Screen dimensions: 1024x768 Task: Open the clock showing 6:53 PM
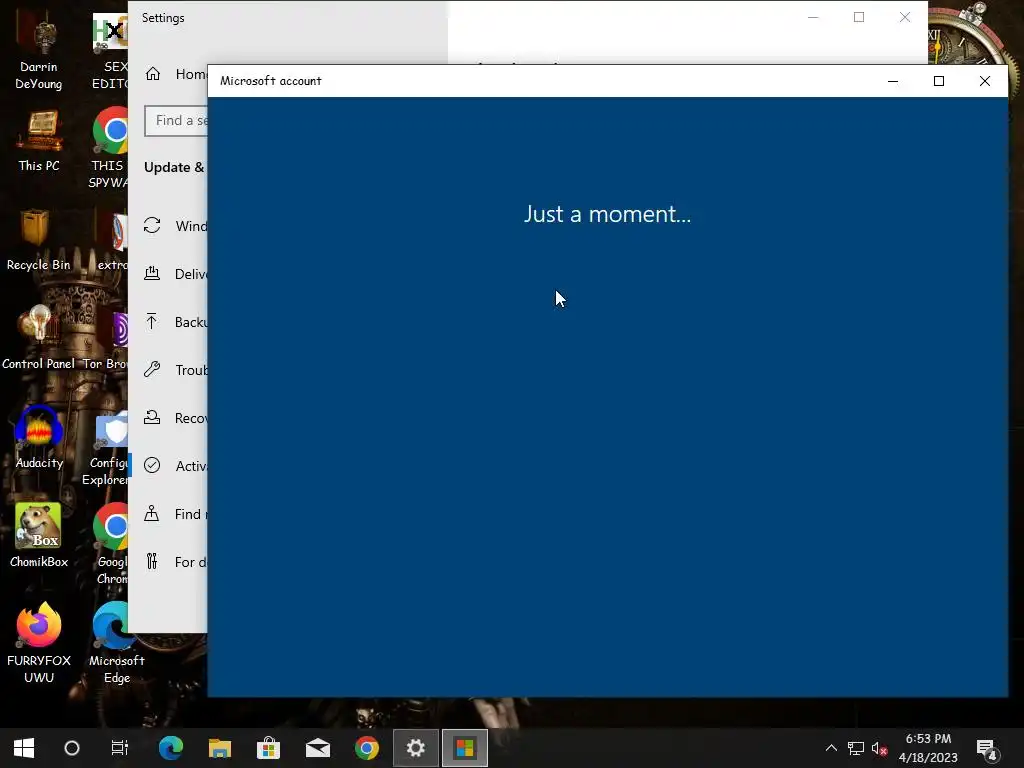coord(928,748)
